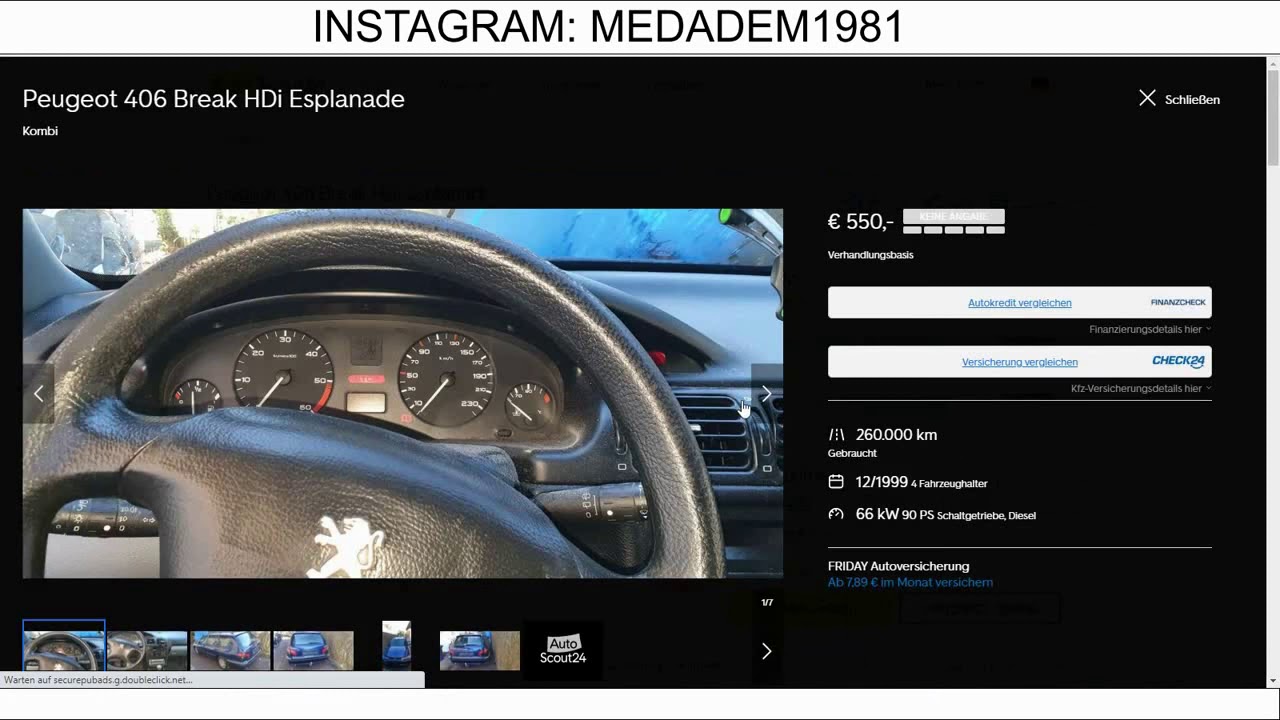Screen dimensions: 1280x720
Task: Click the calendar icon next to 12/1999
Action: [837, 482]
